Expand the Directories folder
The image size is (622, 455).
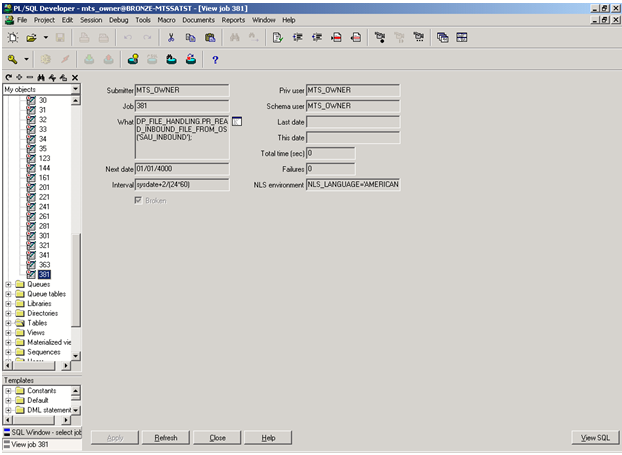[x=8, y=313]
